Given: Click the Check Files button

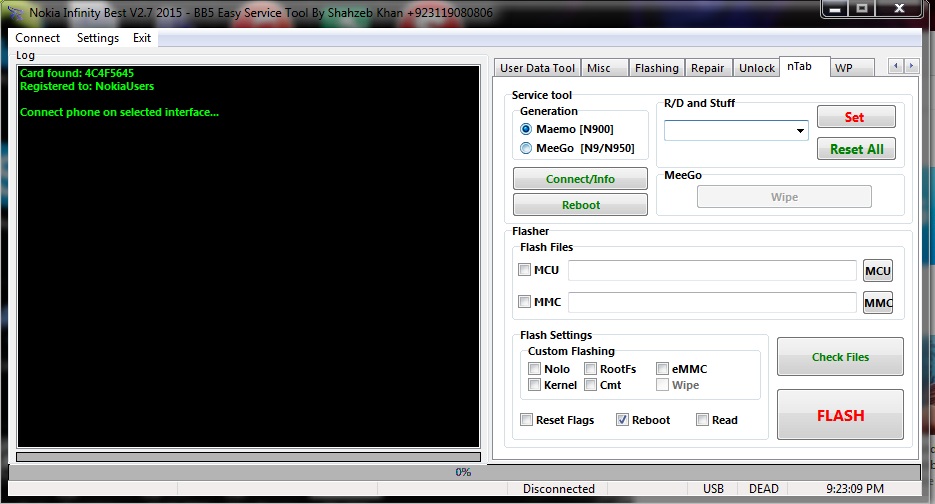Looking at the screenshot, I should click(x=840, y=357).
